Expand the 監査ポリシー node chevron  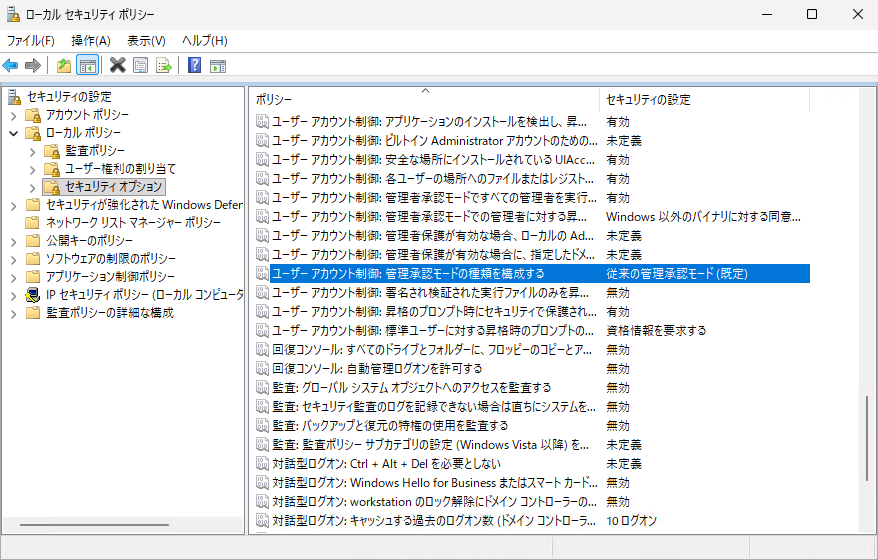(32, 152)
